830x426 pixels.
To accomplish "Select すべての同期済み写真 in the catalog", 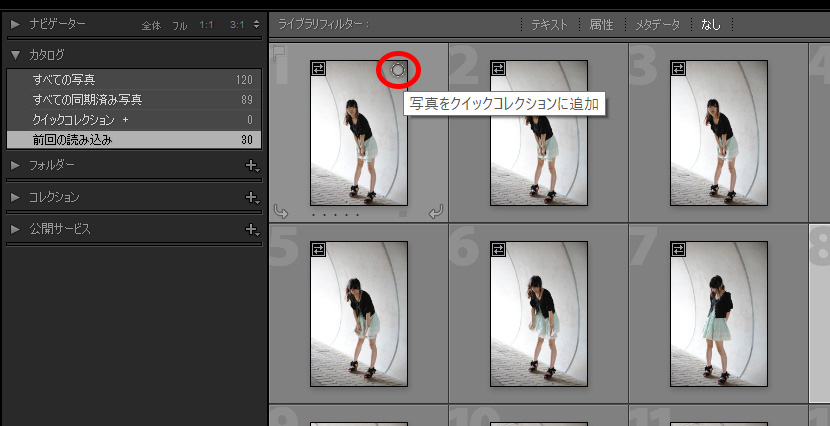I will pyautogui.click(x=134, y=99).
